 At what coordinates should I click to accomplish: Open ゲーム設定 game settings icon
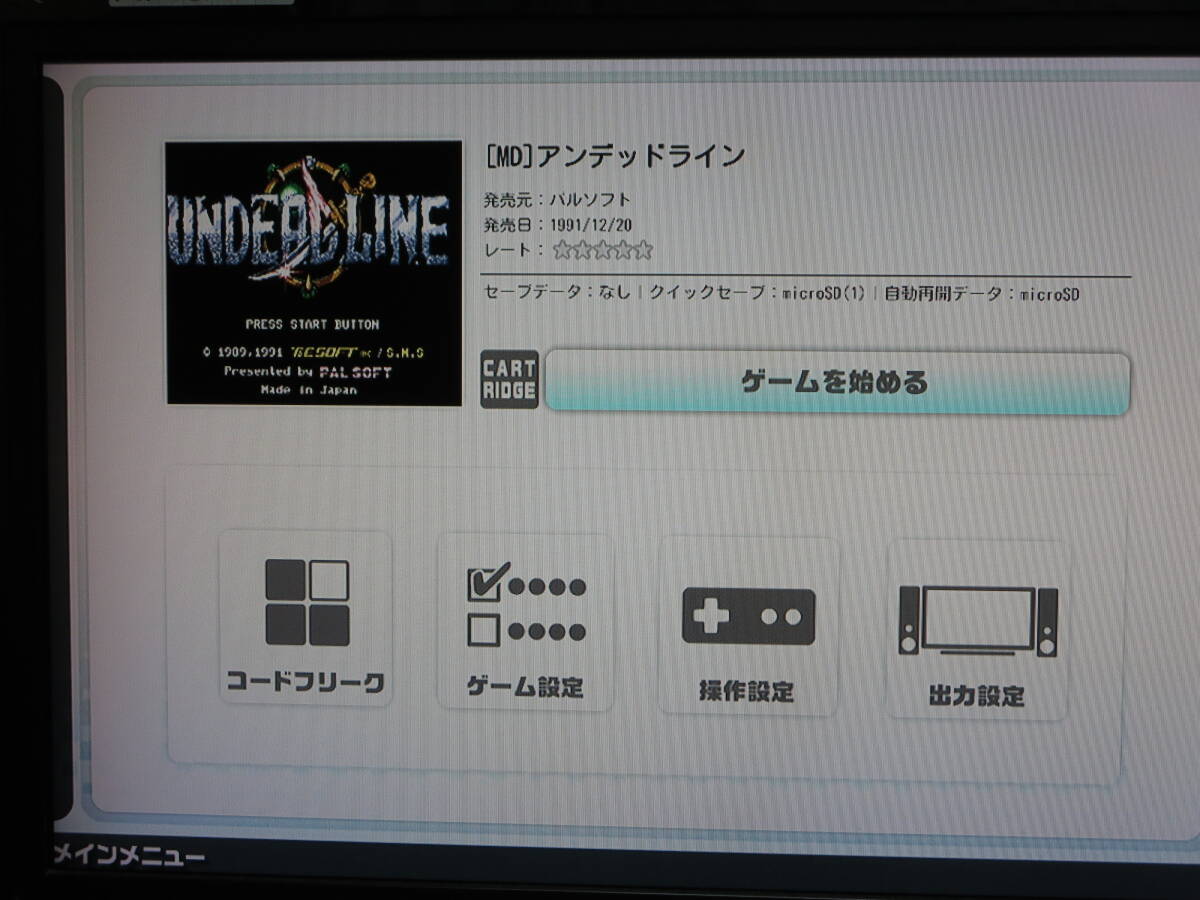pyautogui.click(x=525, y=622)
